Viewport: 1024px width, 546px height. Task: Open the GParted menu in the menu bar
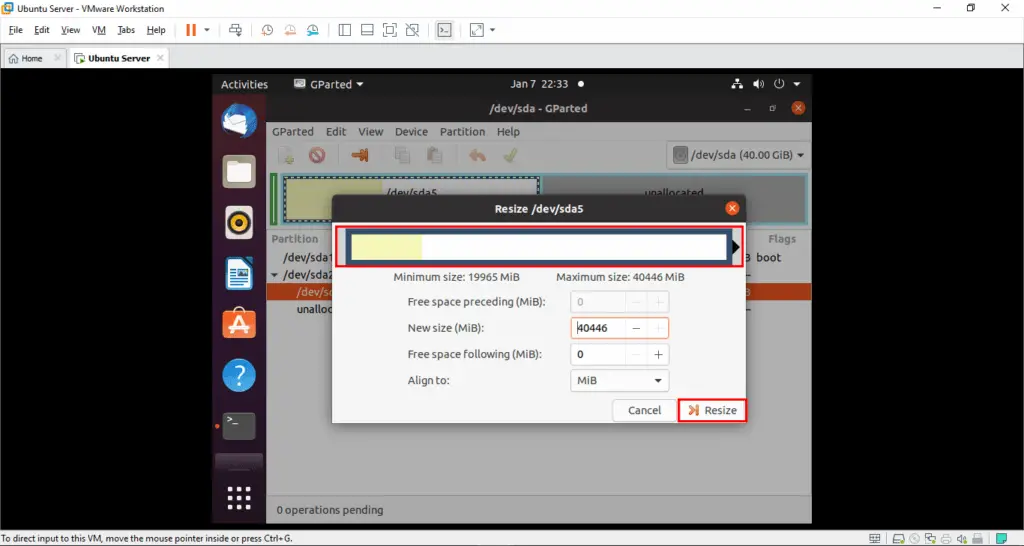(293, 131)
